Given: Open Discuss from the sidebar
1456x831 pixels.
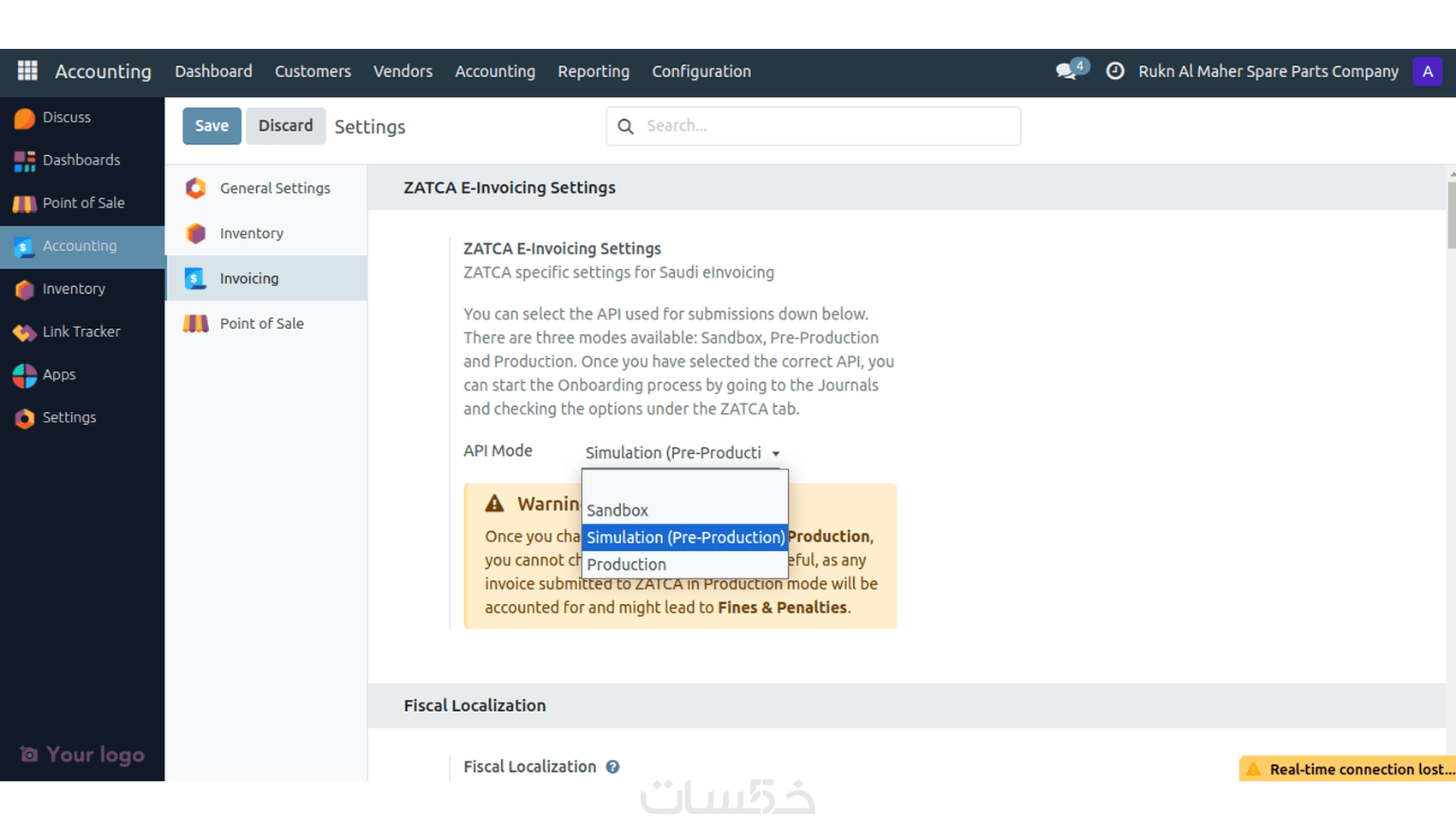Looking at the screenshot, I should click(66, 117).
